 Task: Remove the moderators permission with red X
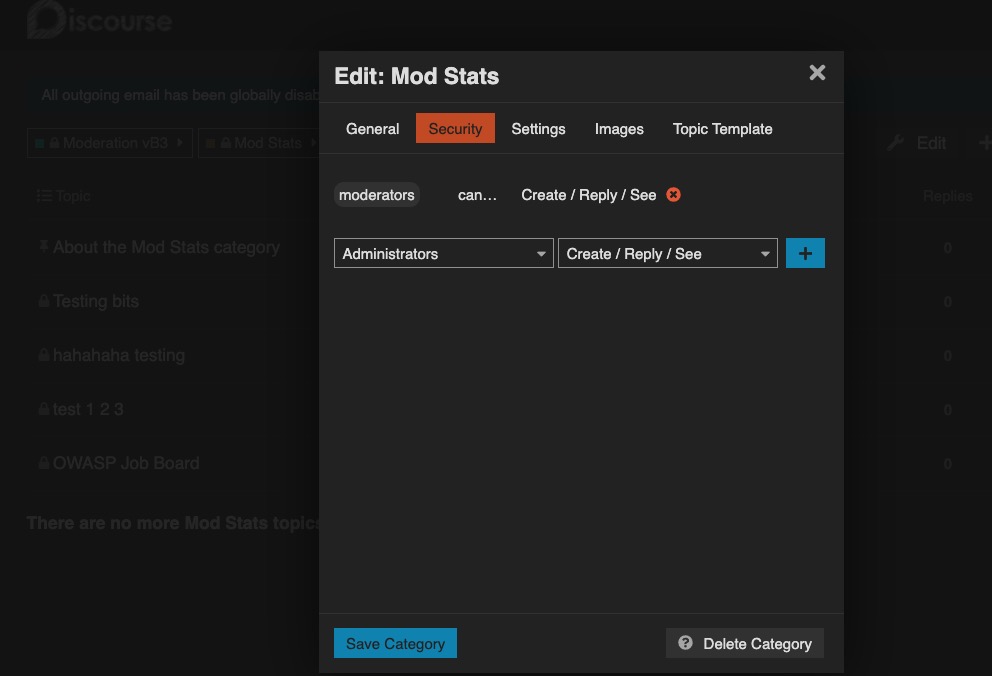673,195
